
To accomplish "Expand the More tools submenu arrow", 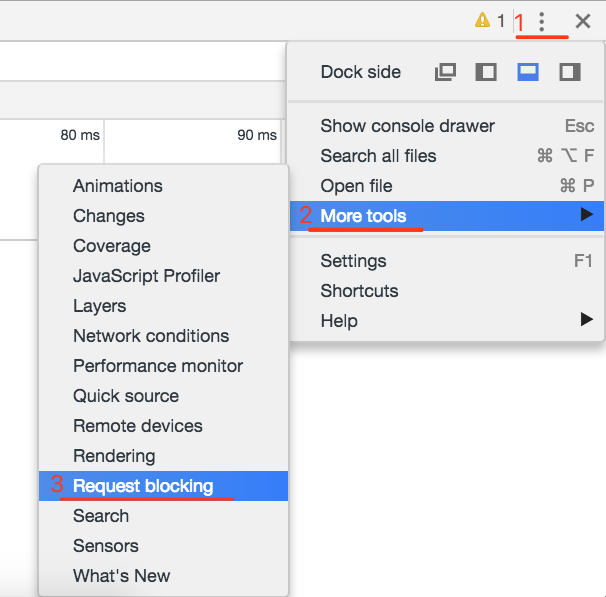I will click(x=586, y=215).
